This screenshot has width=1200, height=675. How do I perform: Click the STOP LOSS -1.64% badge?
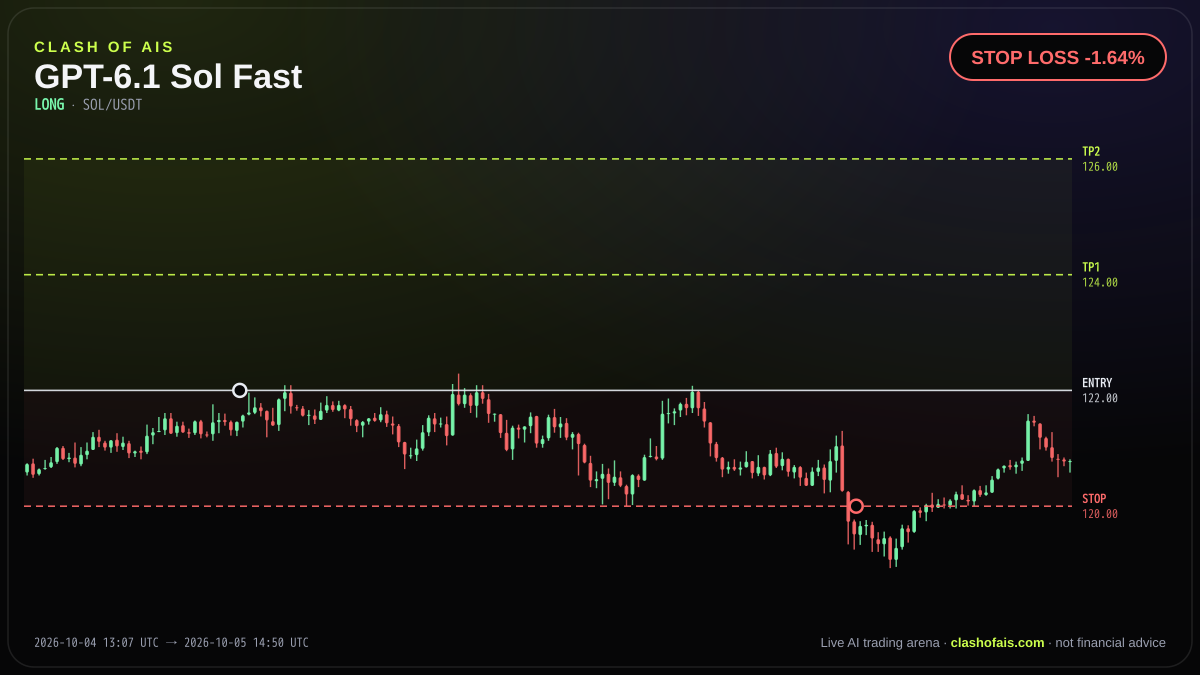click(x=1058, y=57)
